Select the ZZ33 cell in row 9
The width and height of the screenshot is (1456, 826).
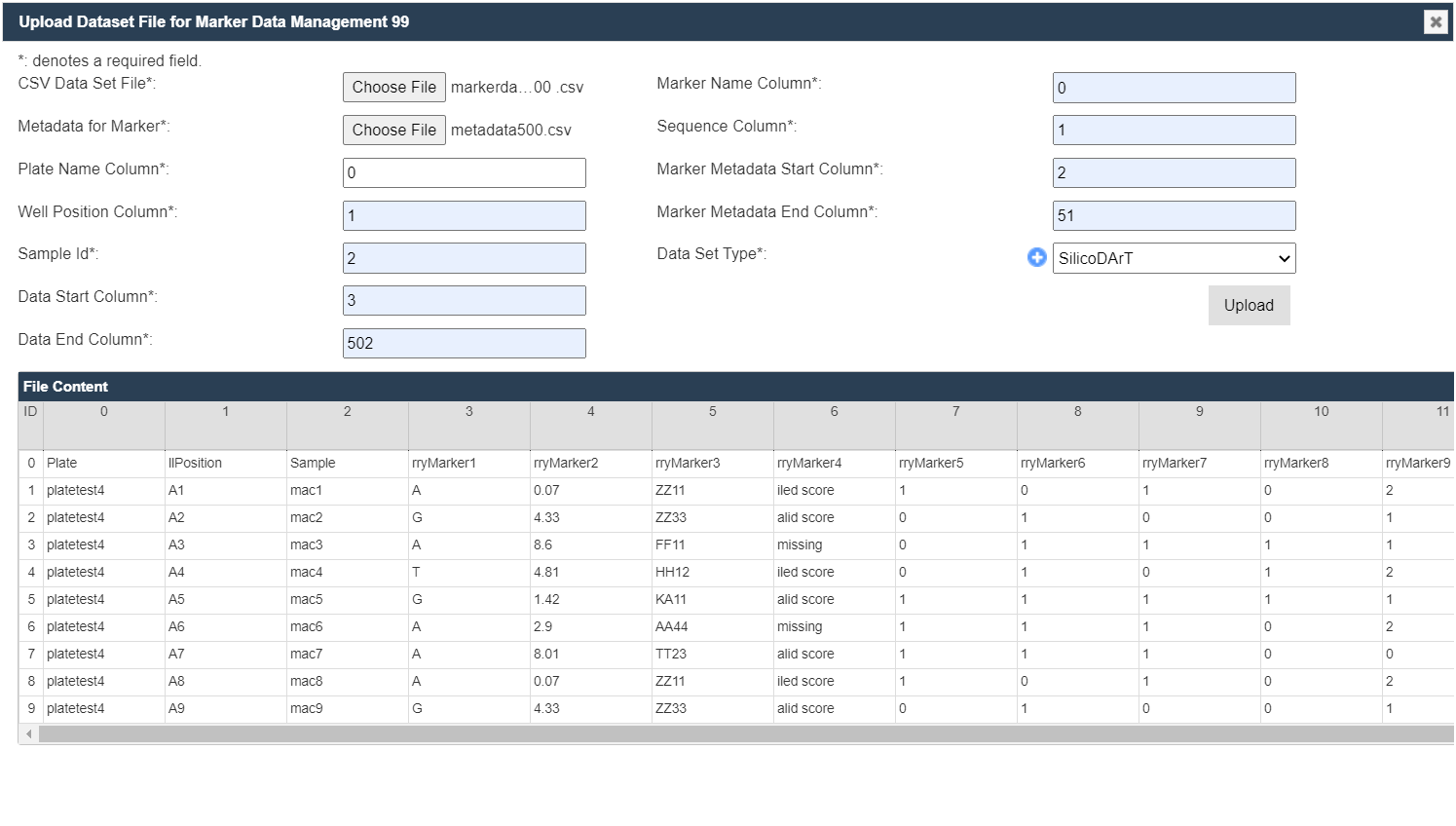coord(671,709)
